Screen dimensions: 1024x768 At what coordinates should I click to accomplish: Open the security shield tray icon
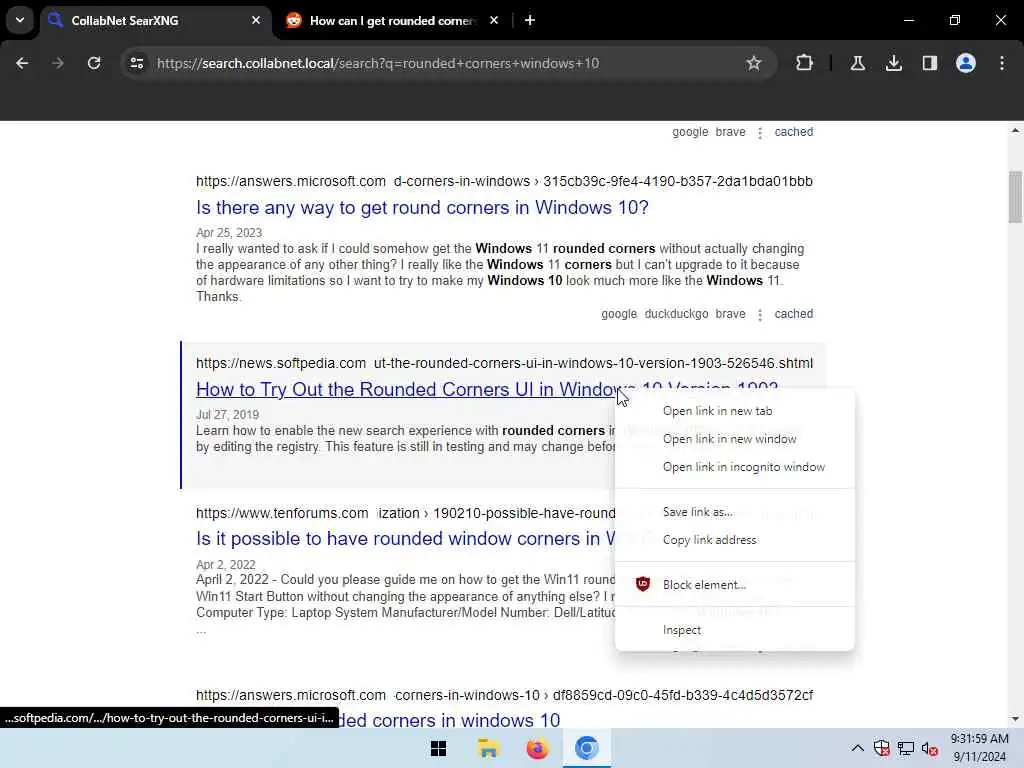(882, 748)
